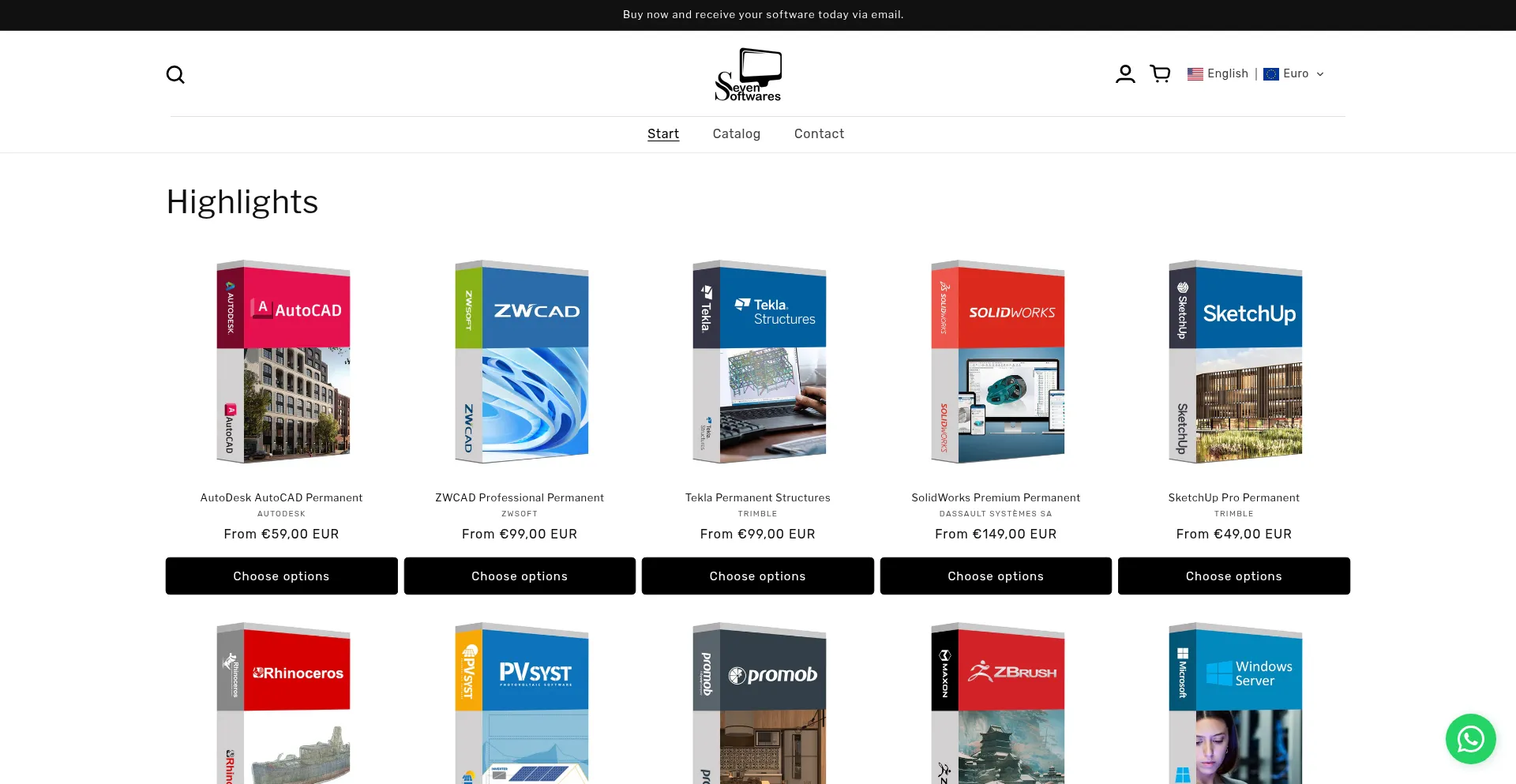Open the search magnifier icon
The width and height of the screenshot is (1516, 784).
click(175, 74)
